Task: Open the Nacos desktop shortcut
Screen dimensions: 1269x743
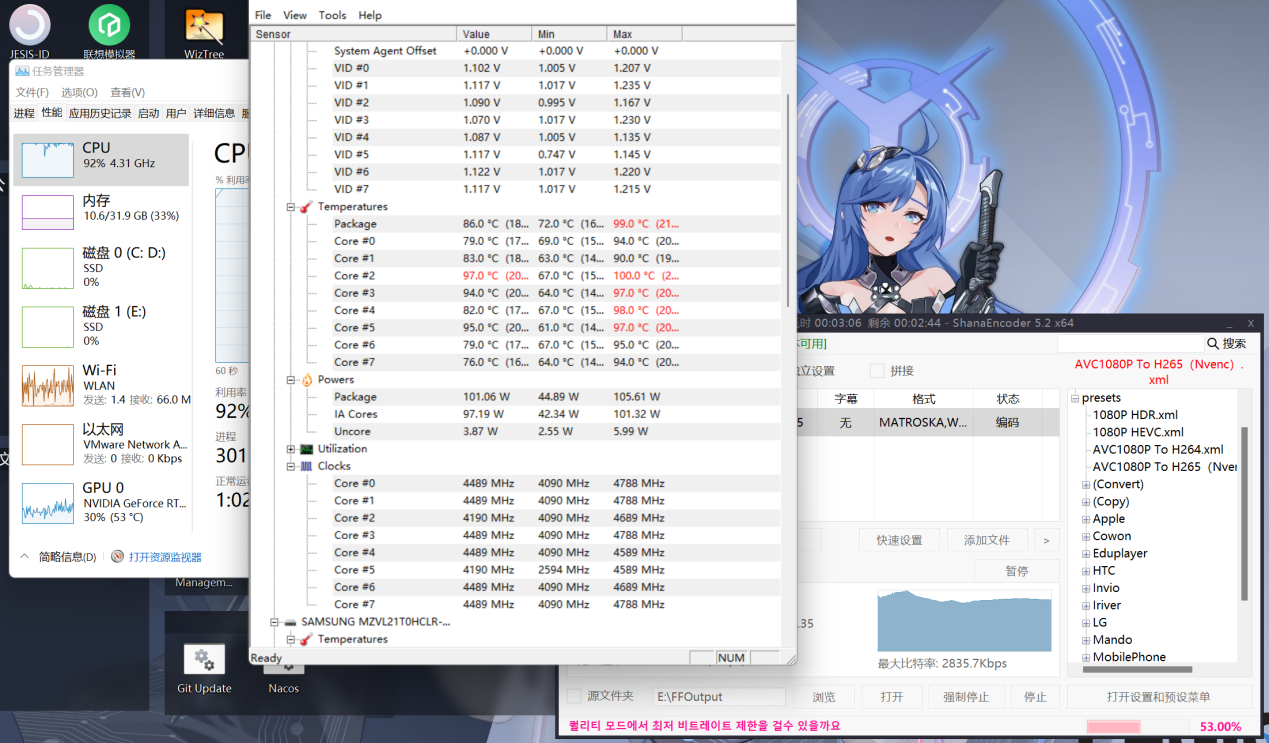Action: click(284, 678)
